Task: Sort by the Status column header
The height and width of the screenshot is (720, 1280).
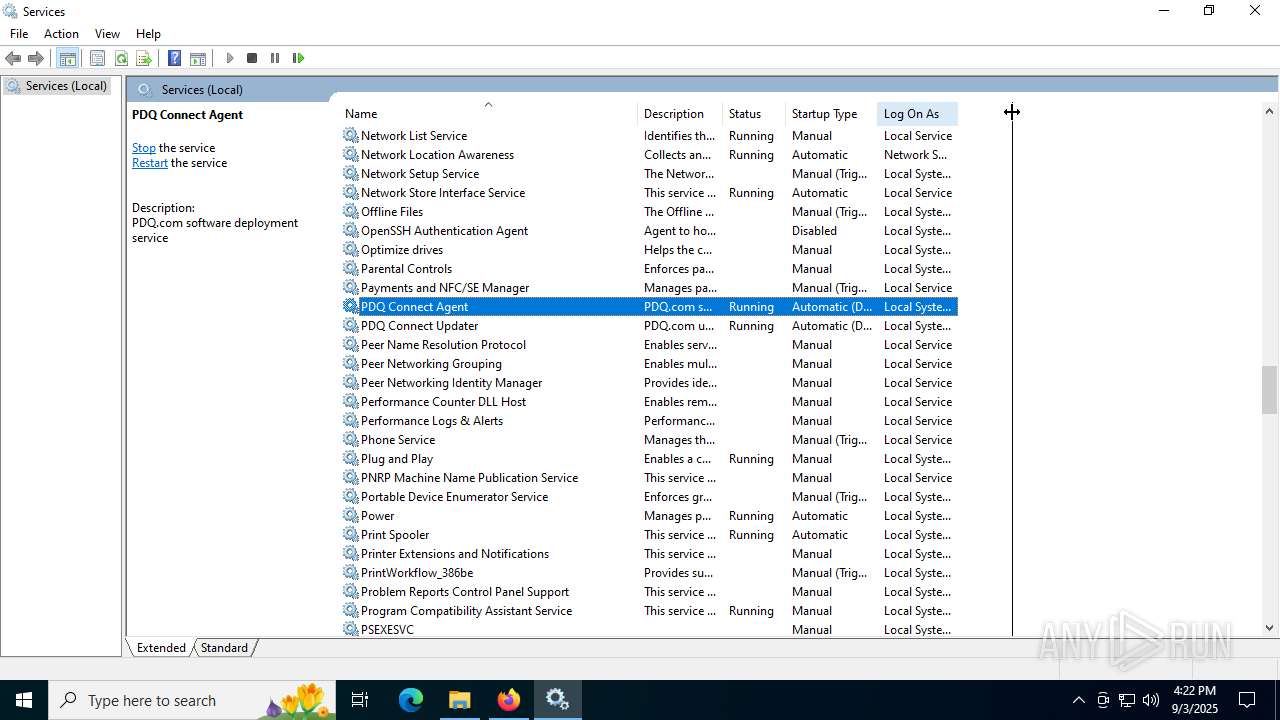Action: [x=753, y=113]
